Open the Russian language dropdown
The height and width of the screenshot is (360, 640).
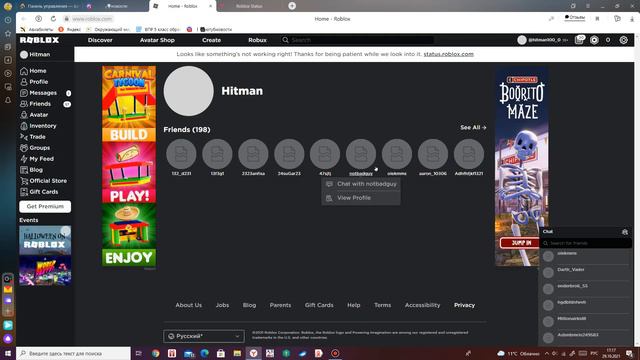[204, 336]
